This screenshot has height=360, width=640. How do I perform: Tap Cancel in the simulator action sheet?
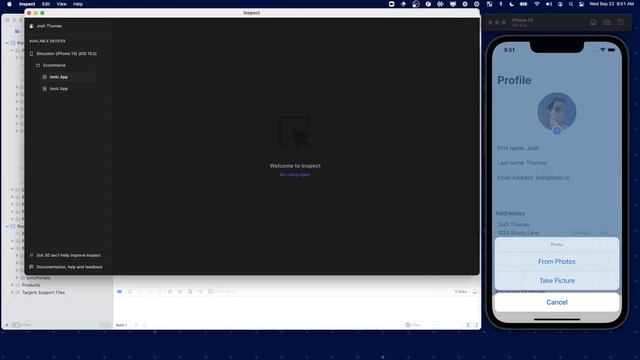click(557, 302)
